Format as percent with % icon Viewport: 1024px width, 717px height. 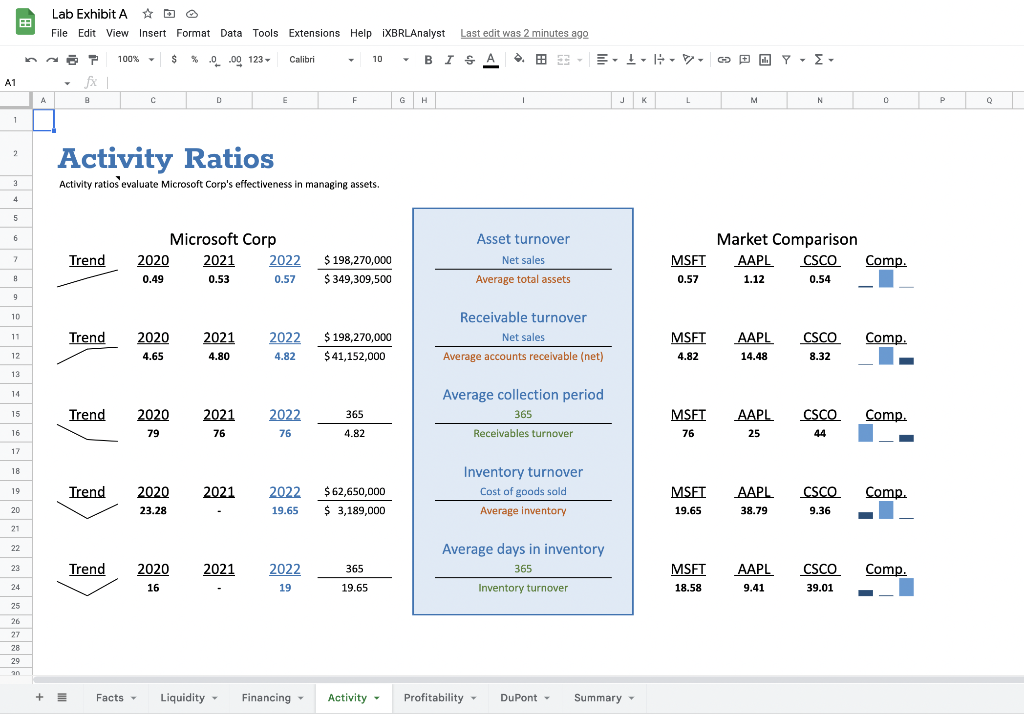point(195,59)
